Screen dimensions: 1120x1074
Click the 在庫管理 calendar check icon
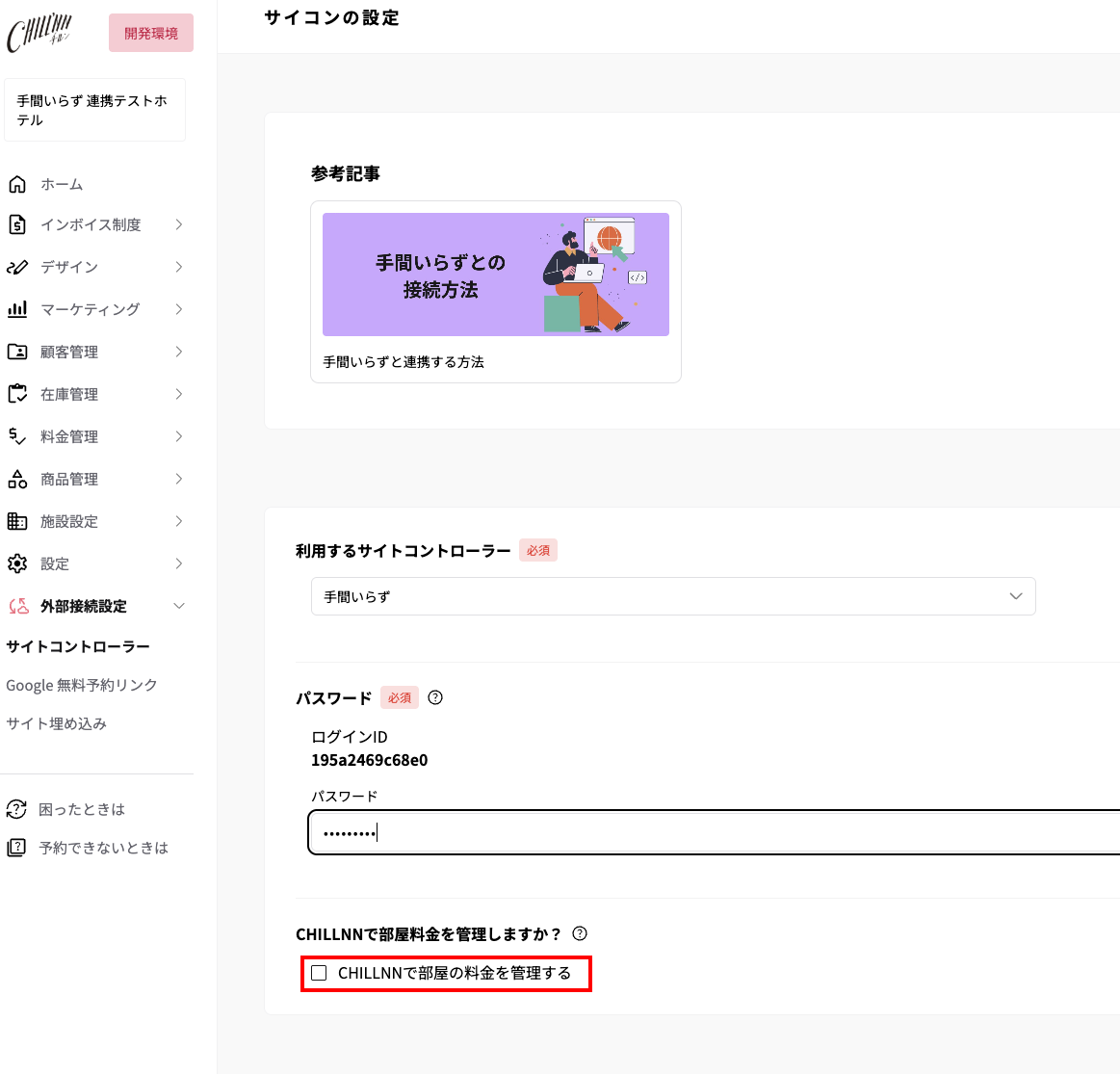[17, 394]
